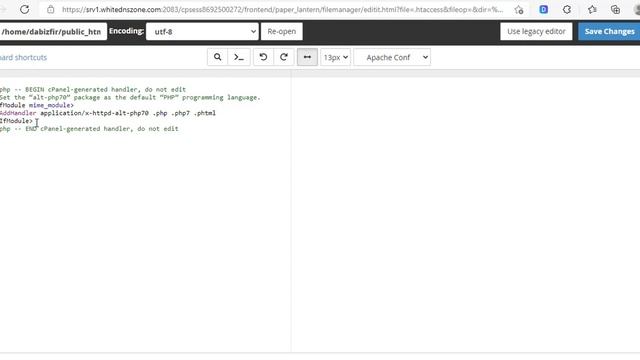
Task: Click the search magnifier icon in editor toolbar
Action: (x=218, y=57)
